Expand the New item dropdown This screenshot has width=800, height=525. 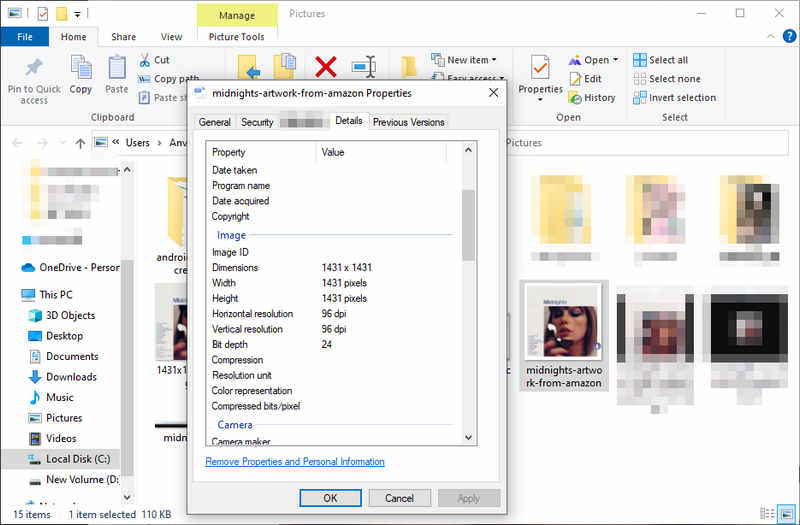coord(494,60)
